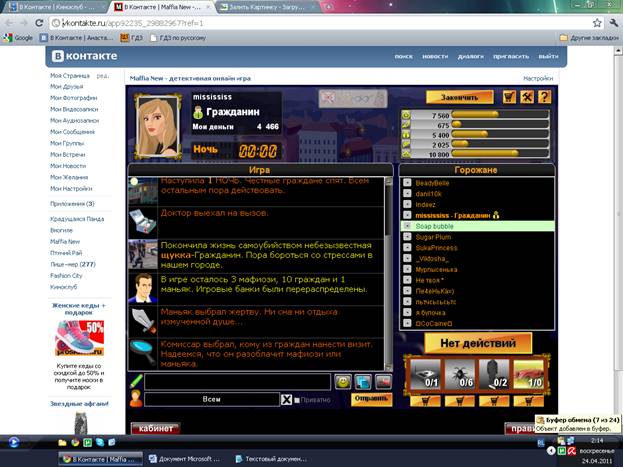Switch to Текстовый документ taskbar window

[271, 459]
